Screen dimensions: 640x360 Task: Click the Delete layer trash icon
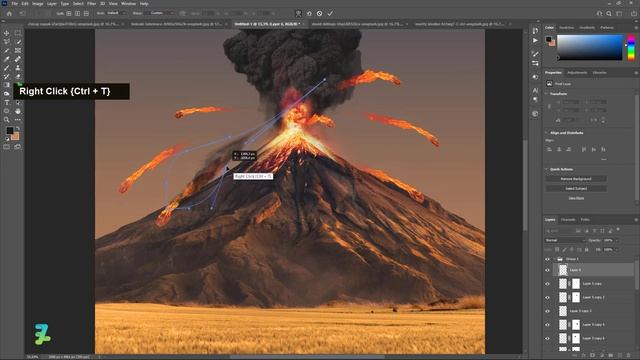tap(629, 356)
